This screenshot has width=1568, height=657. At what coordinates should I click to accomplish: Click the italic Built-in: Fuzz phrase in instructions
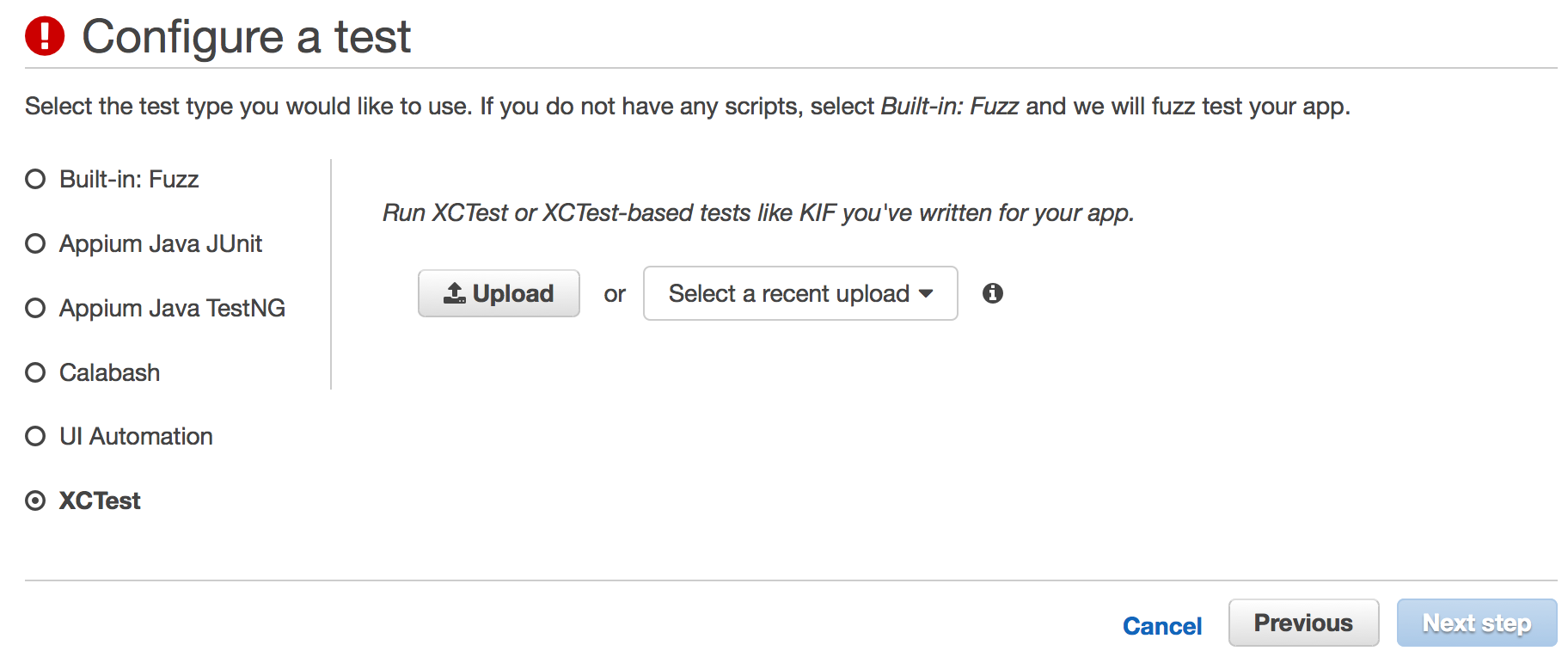(x=949, y=106)
